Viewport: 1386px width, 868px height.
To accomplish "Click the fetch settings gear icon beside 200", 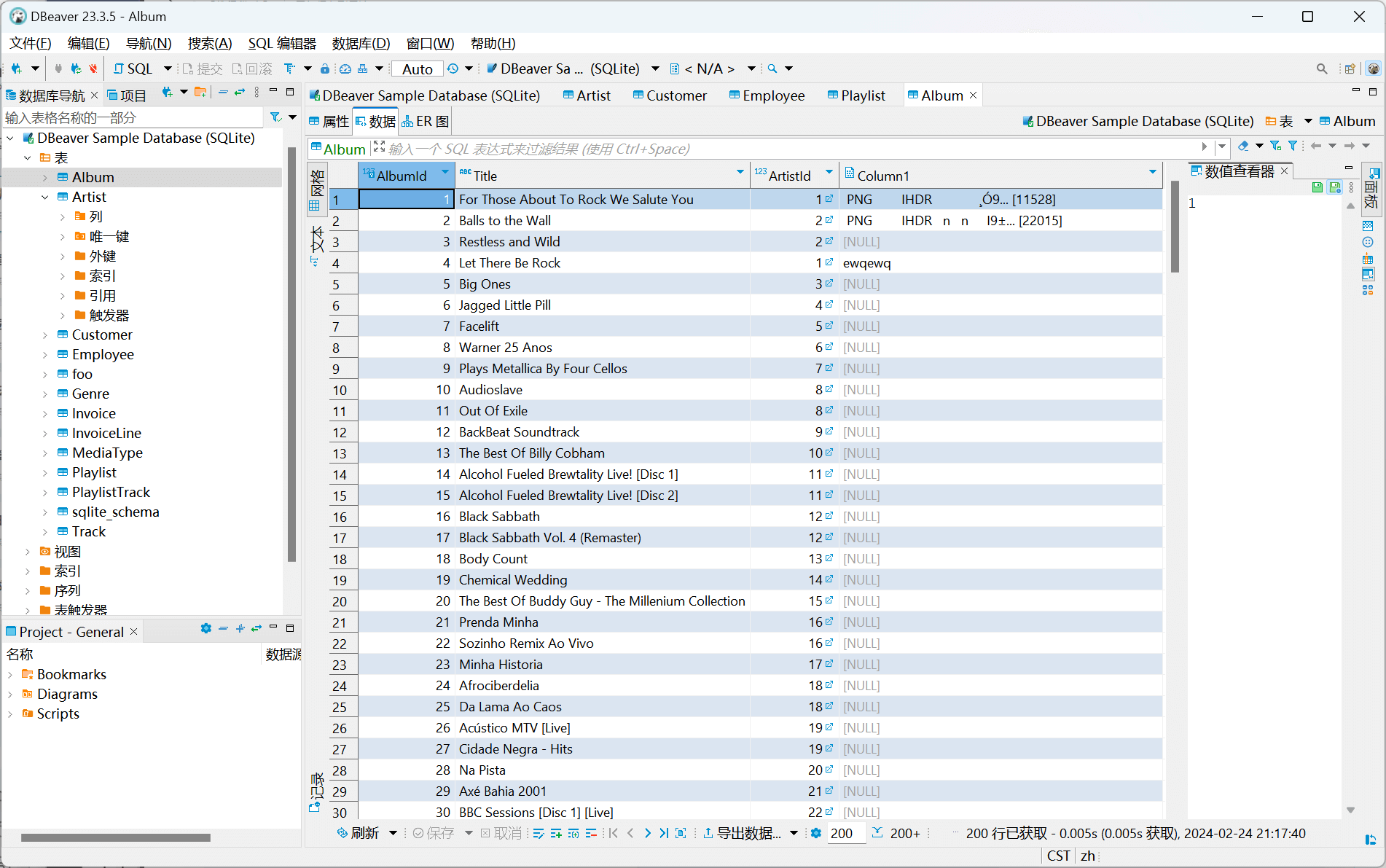I will [816, 833].
